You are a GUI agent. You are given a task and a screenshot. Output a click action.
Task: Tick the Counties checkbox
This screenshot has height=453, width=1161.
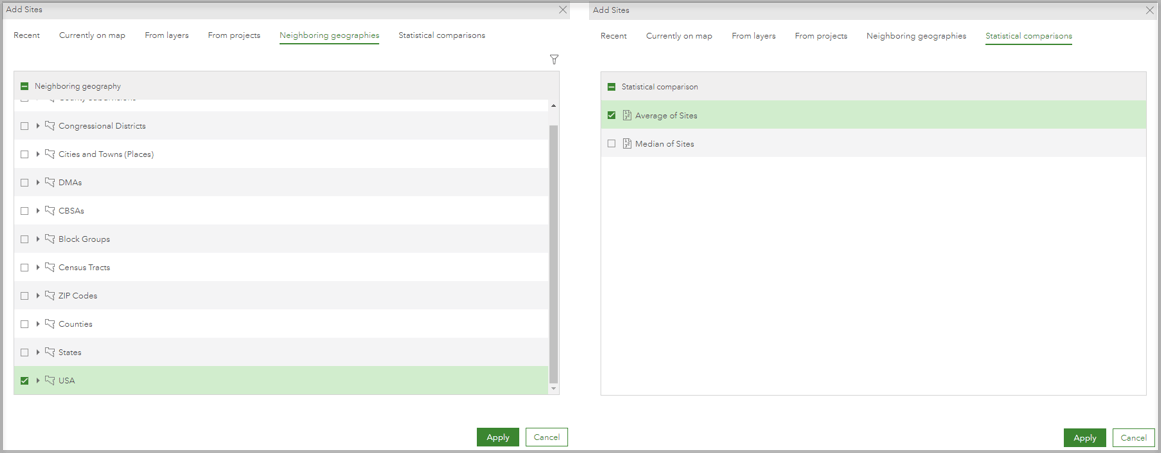[24, 323]
